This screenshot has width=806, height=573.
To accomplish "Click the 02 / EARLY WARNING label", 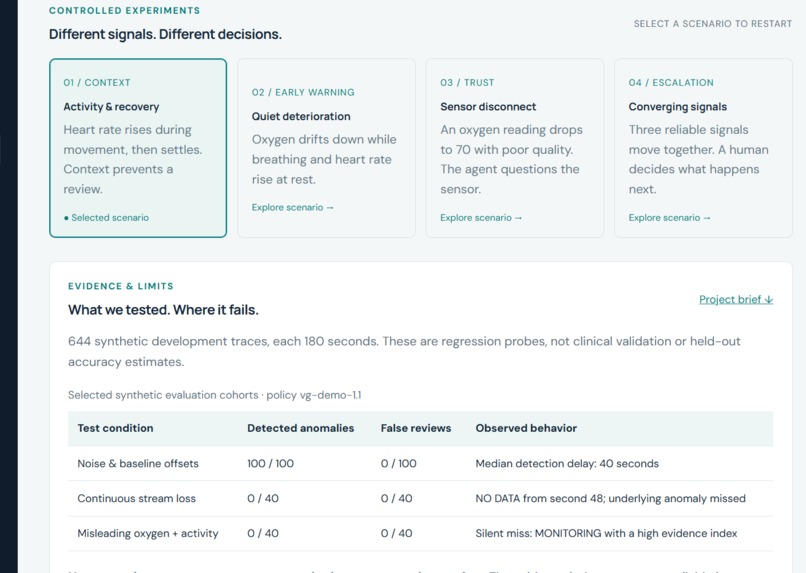I will (303, 93).
